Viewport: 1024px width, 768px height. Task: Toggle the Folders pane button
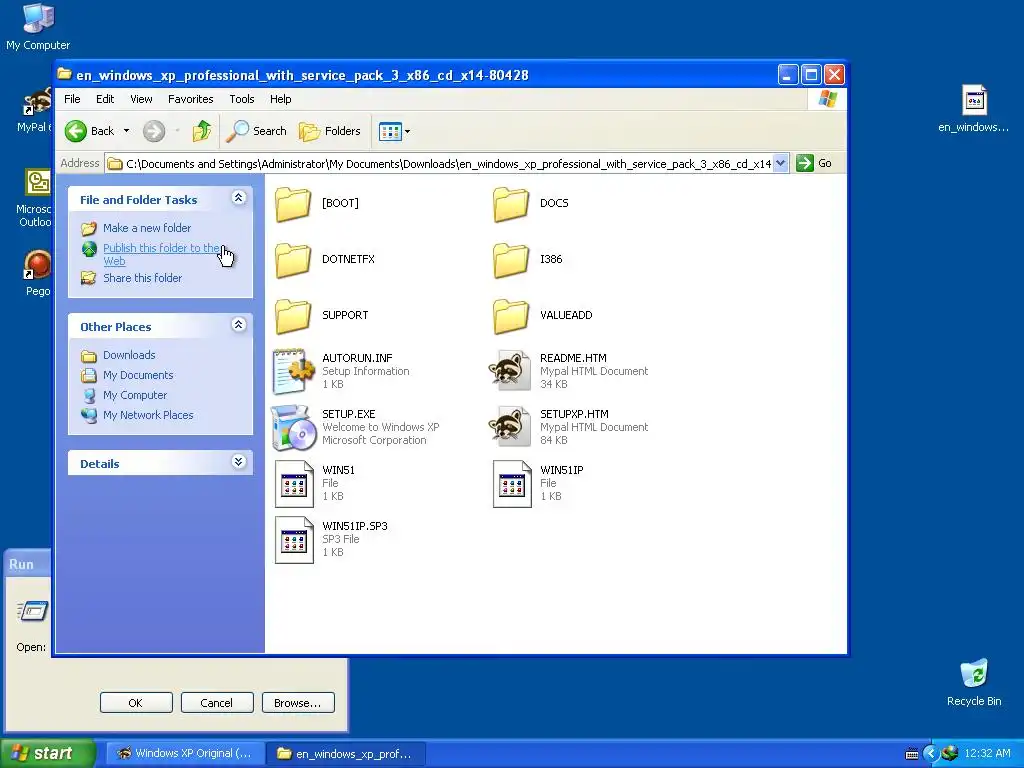[330, 131]
